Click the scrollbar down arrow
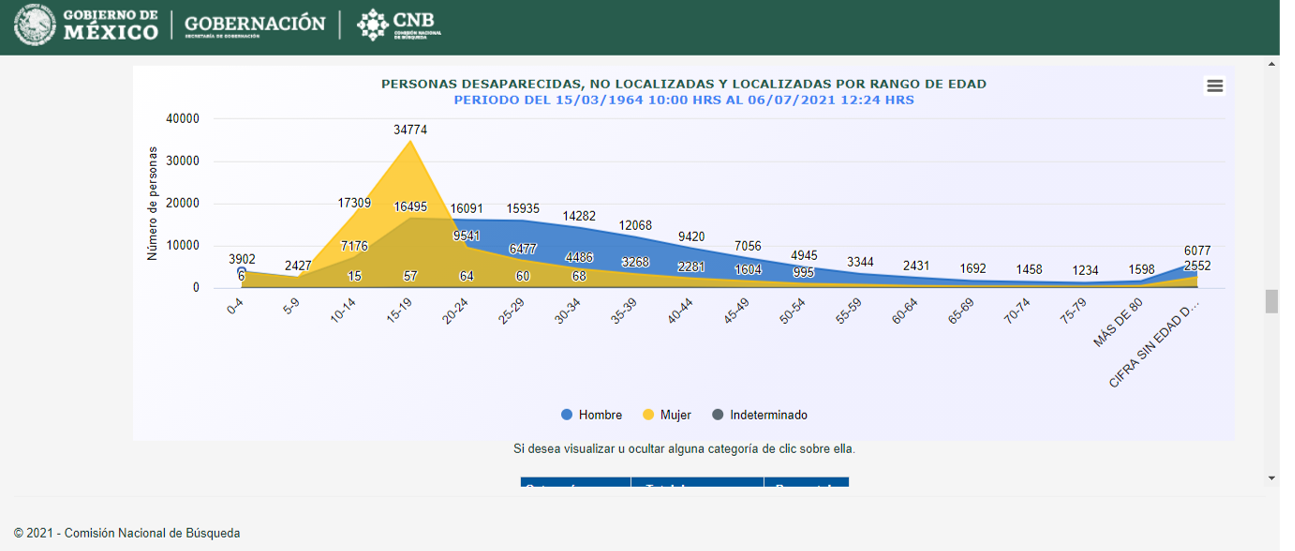The image size is (1295, 551). (1272, 478)
